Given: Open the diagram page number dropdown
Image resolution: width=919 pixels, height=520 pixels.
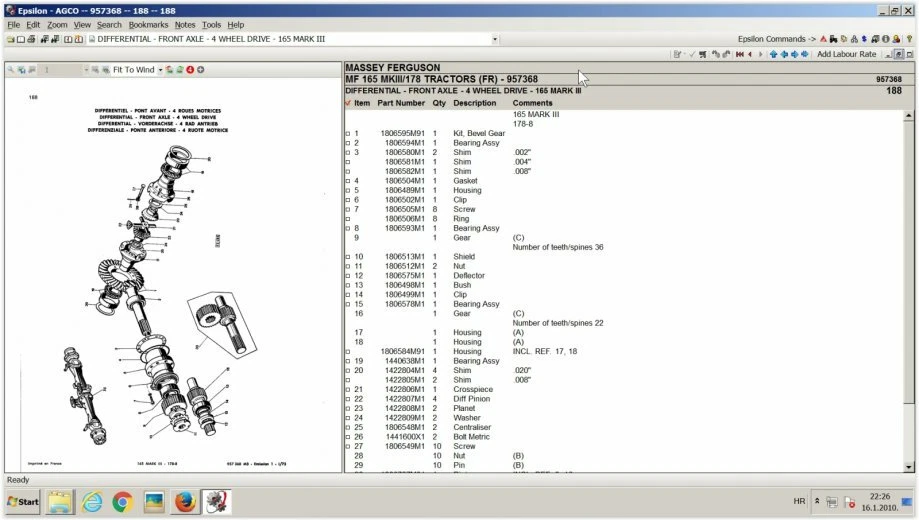Looking at the screenshot, I should point(86,70).
